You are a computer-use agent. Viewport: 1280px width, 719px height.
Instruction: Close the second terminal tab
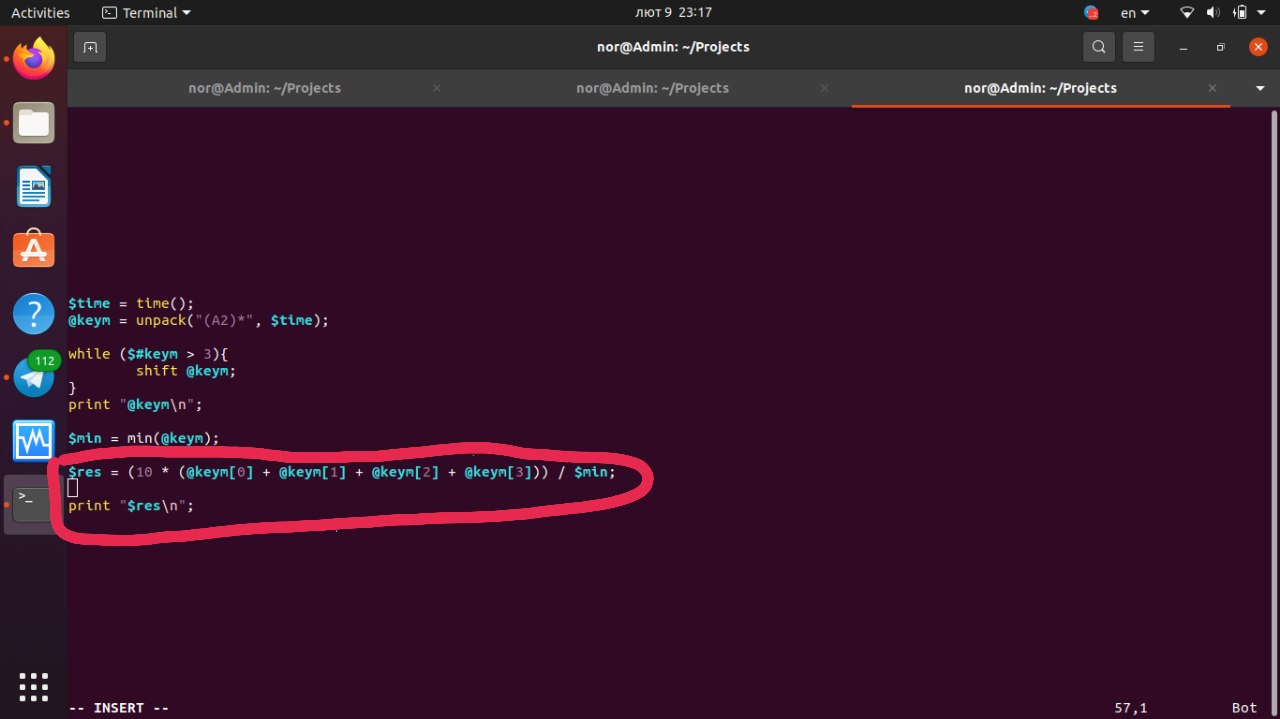tap(824, 88)
